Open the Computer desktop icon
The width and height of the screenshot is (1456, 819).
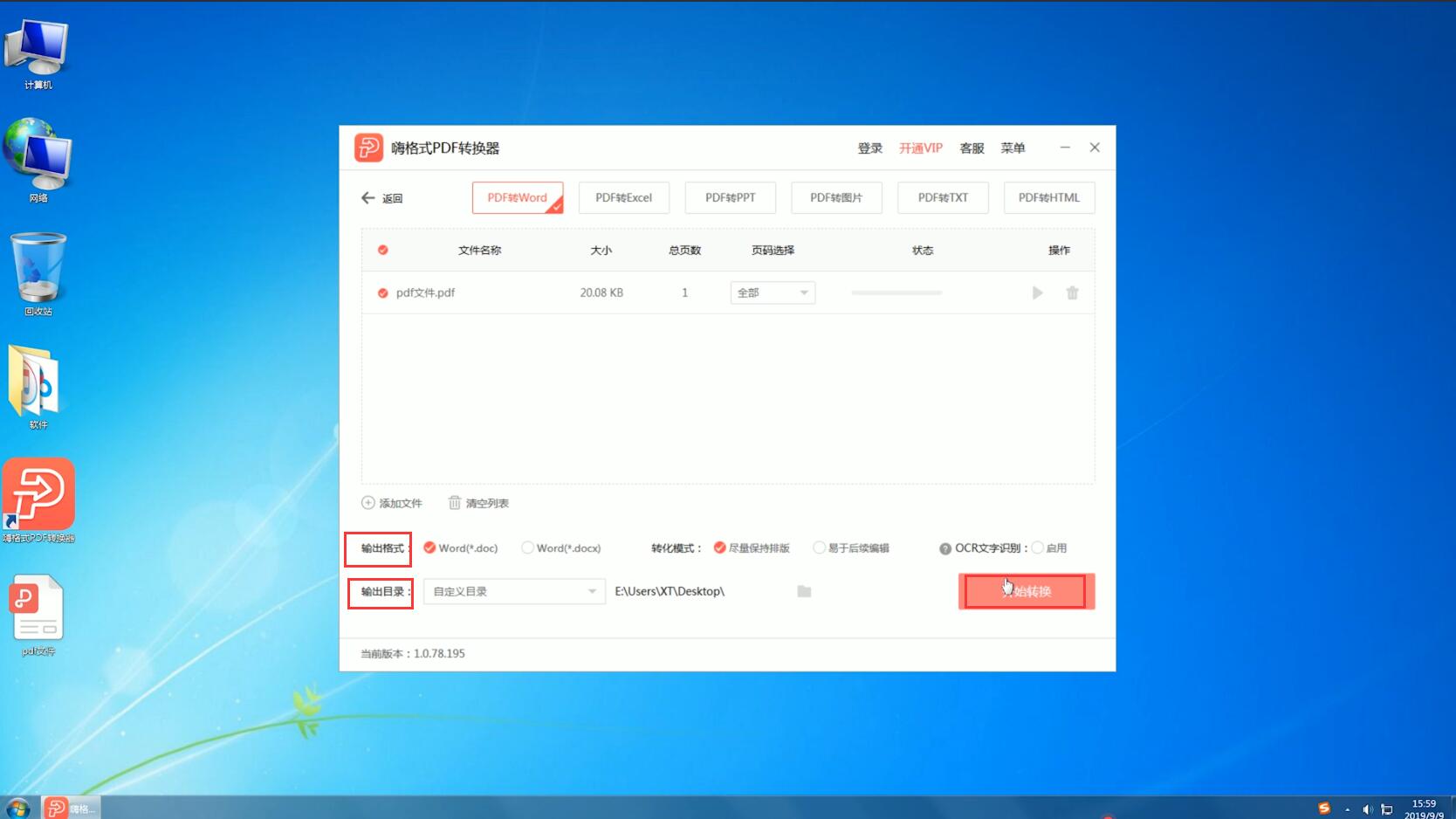pyautogui.click(x=38, y=55)
